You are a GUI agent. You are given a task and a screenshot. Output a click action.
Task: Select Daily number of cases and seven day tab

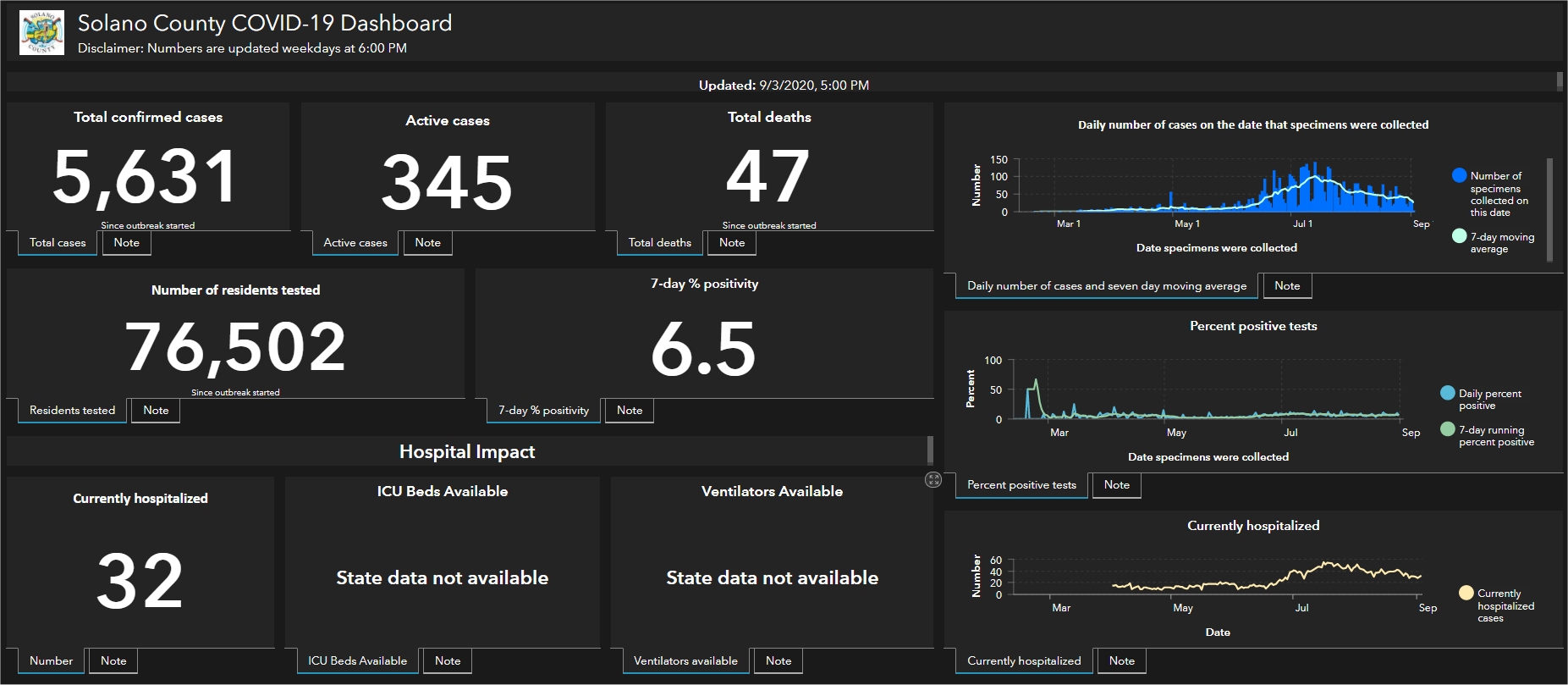pos(1106,286)
